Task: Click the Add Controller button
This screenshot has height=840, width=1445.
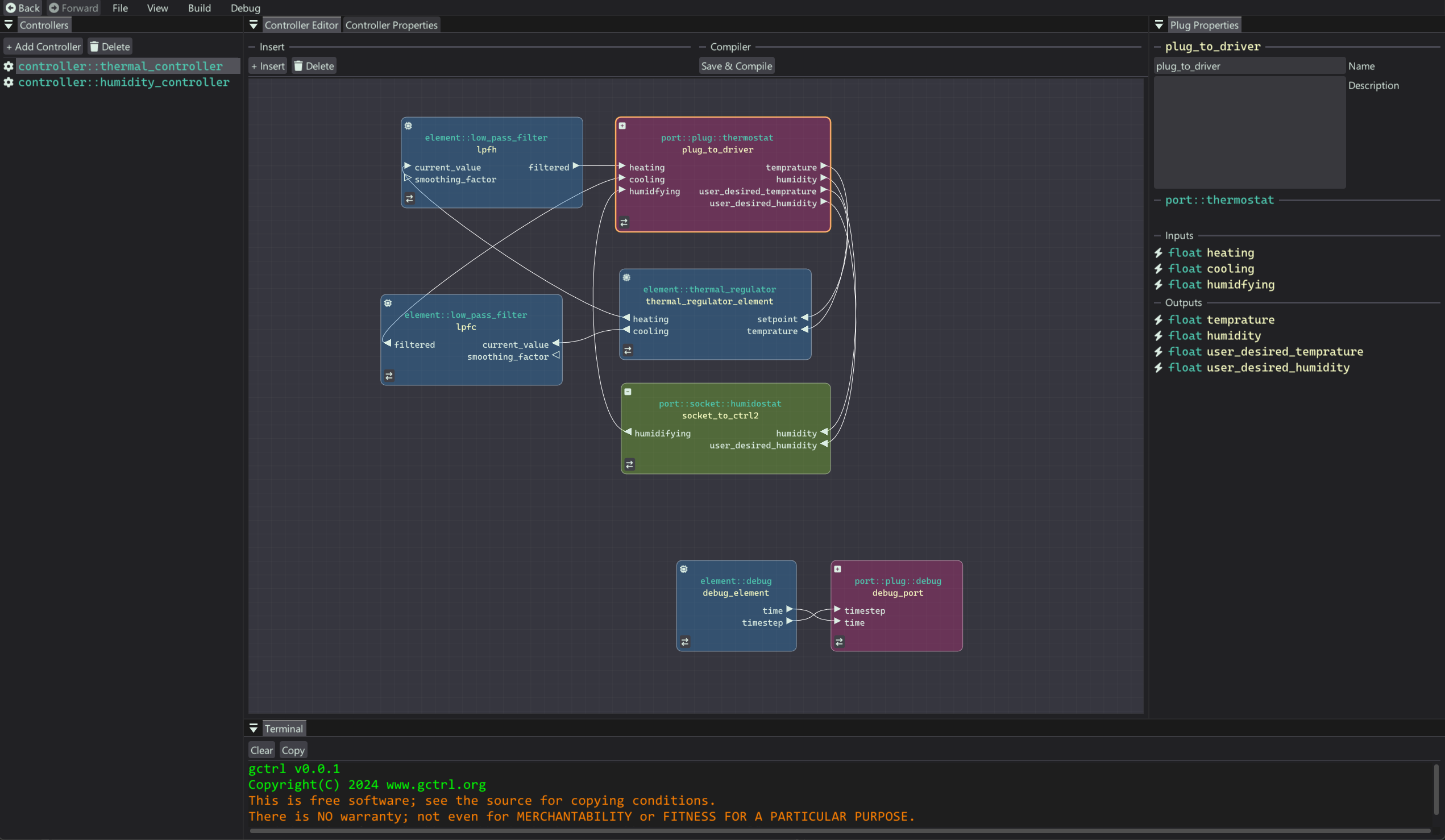Action: [43, 47]
